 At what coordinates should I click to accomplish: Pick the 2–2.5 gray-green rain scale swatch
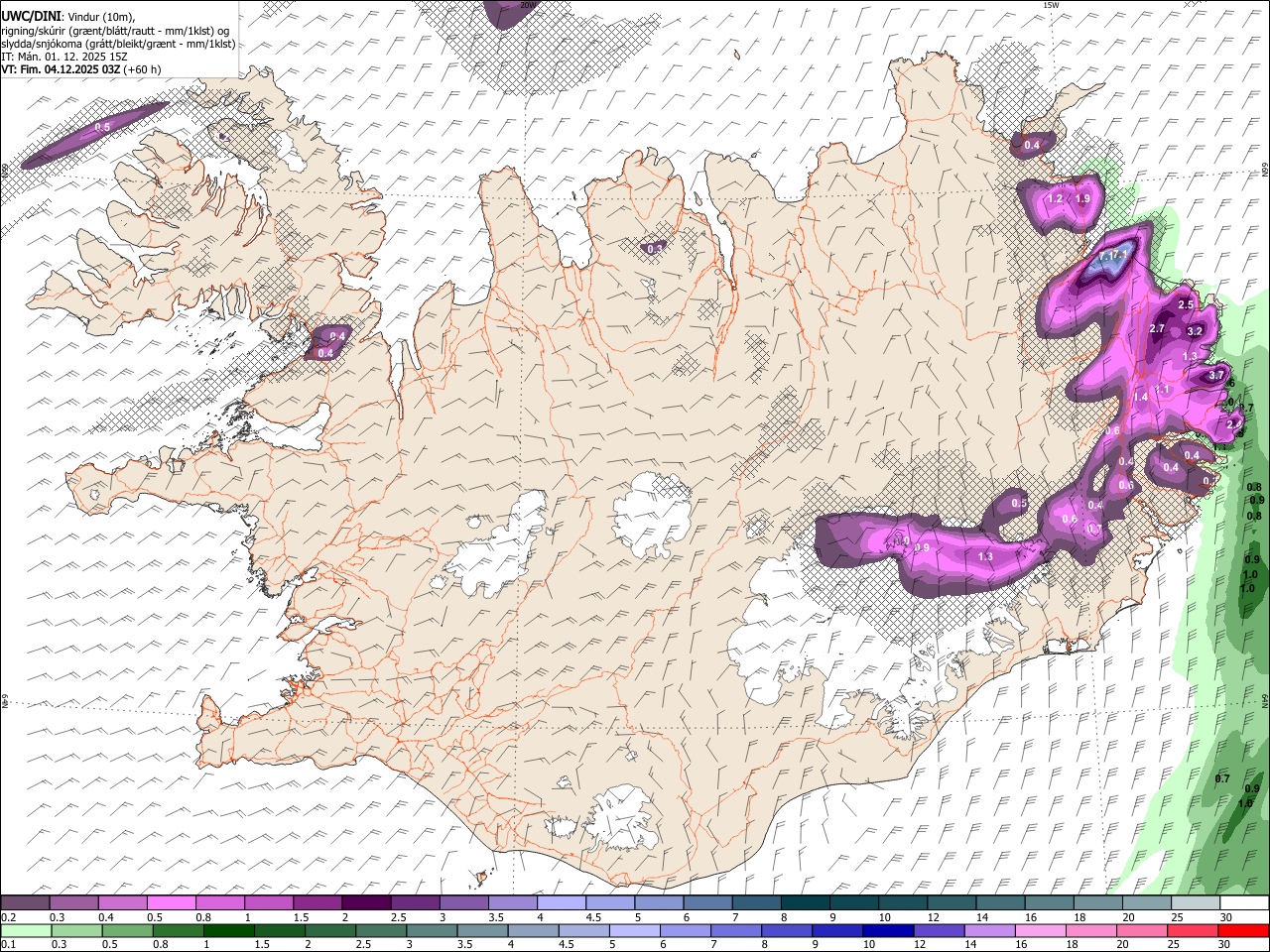[330, 930]
